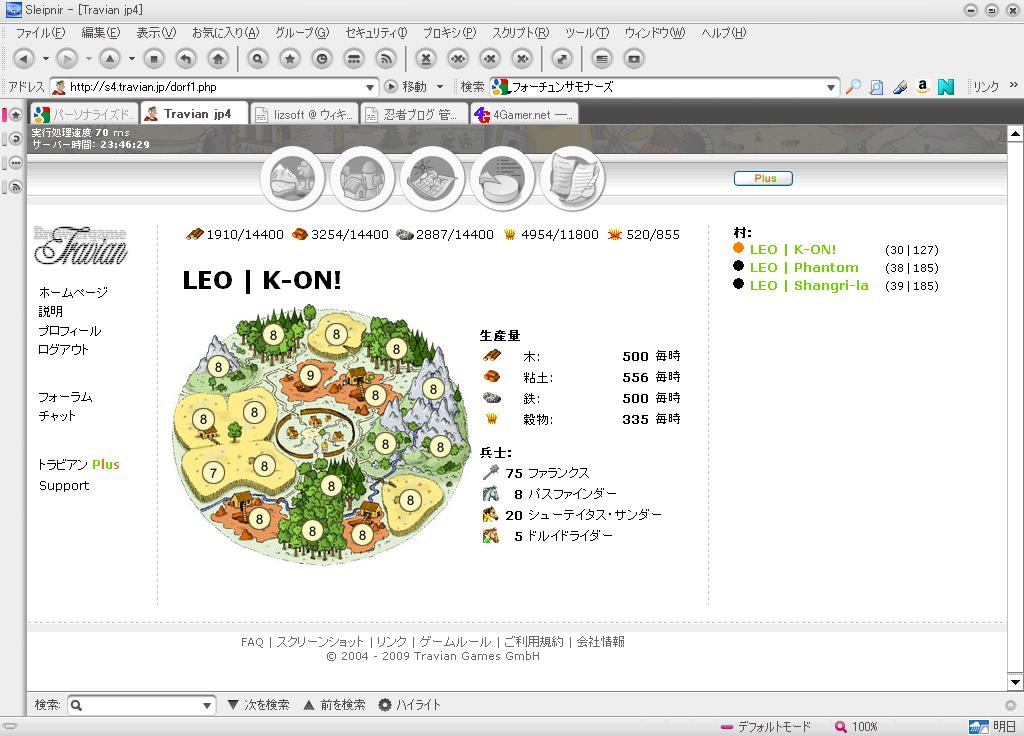Open the Up button dropdown arrow
The height and width of the screenshot is (736, 1024).
tap(131, 59)
